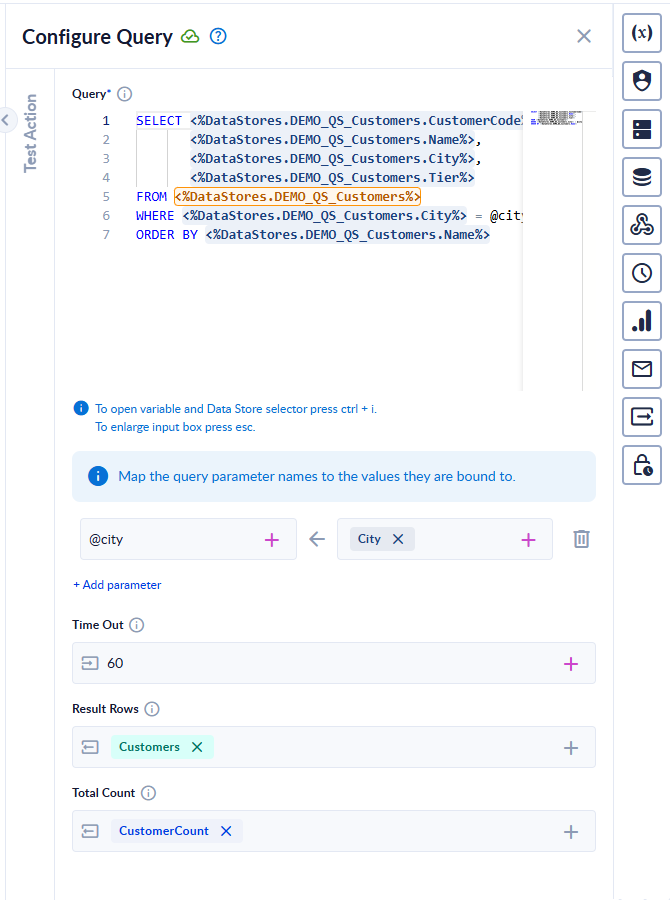Image resolution: width=670 pixels, height=900 pixels.
Task: Remove the CustomerCount variable chip
Action: 226,831
